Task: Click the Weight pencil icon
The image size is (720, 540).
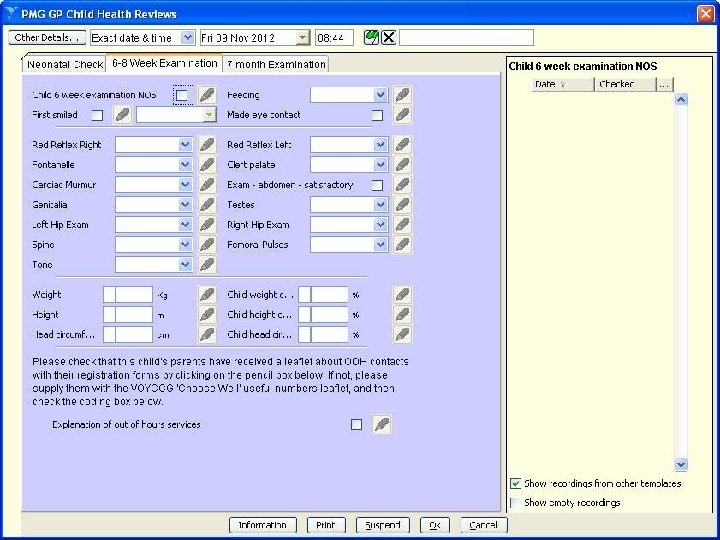Action: pyautogui.click(x=207, y=295)
